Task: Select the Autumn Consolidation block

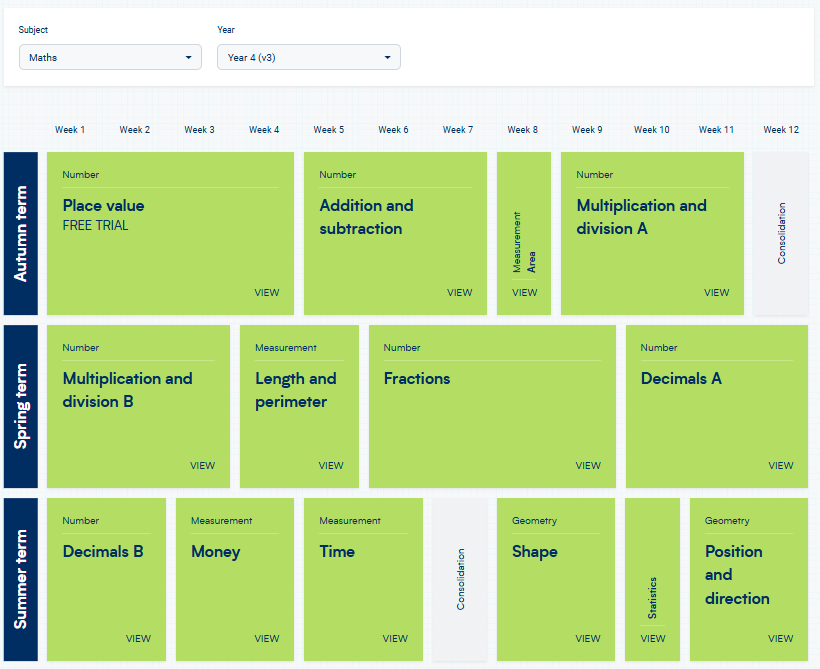Action: point(781,233)
